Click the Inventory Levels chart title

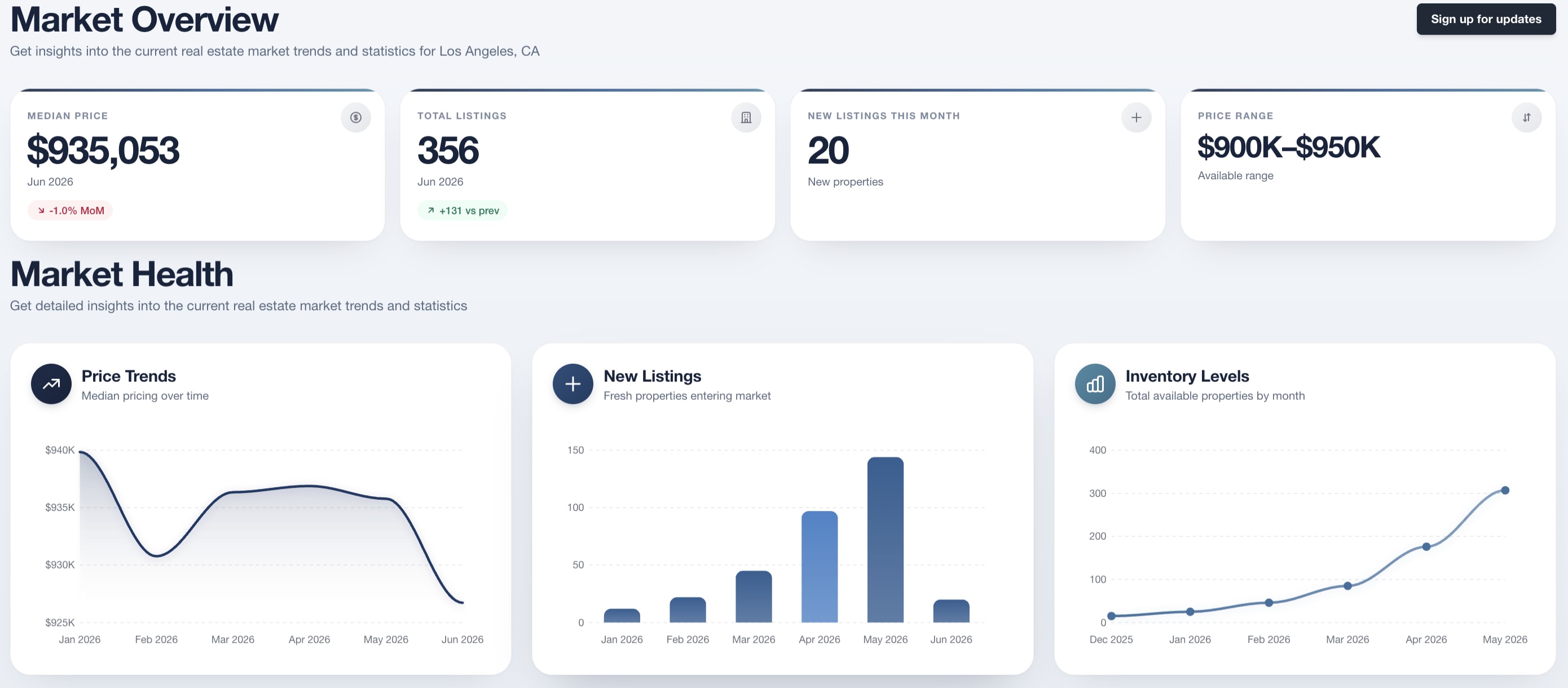click(1187, 376)
